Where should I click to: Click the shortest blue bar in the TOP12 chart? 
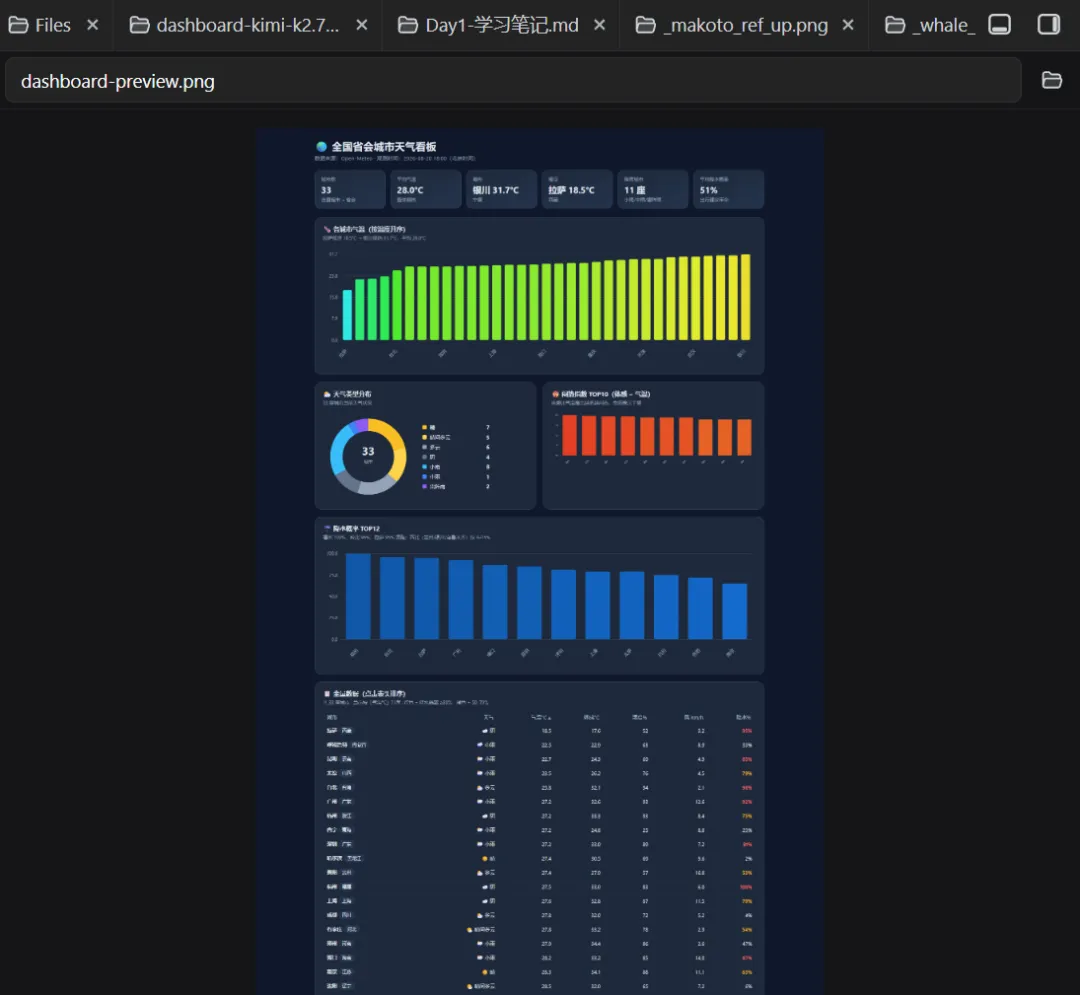pos(734,611)
